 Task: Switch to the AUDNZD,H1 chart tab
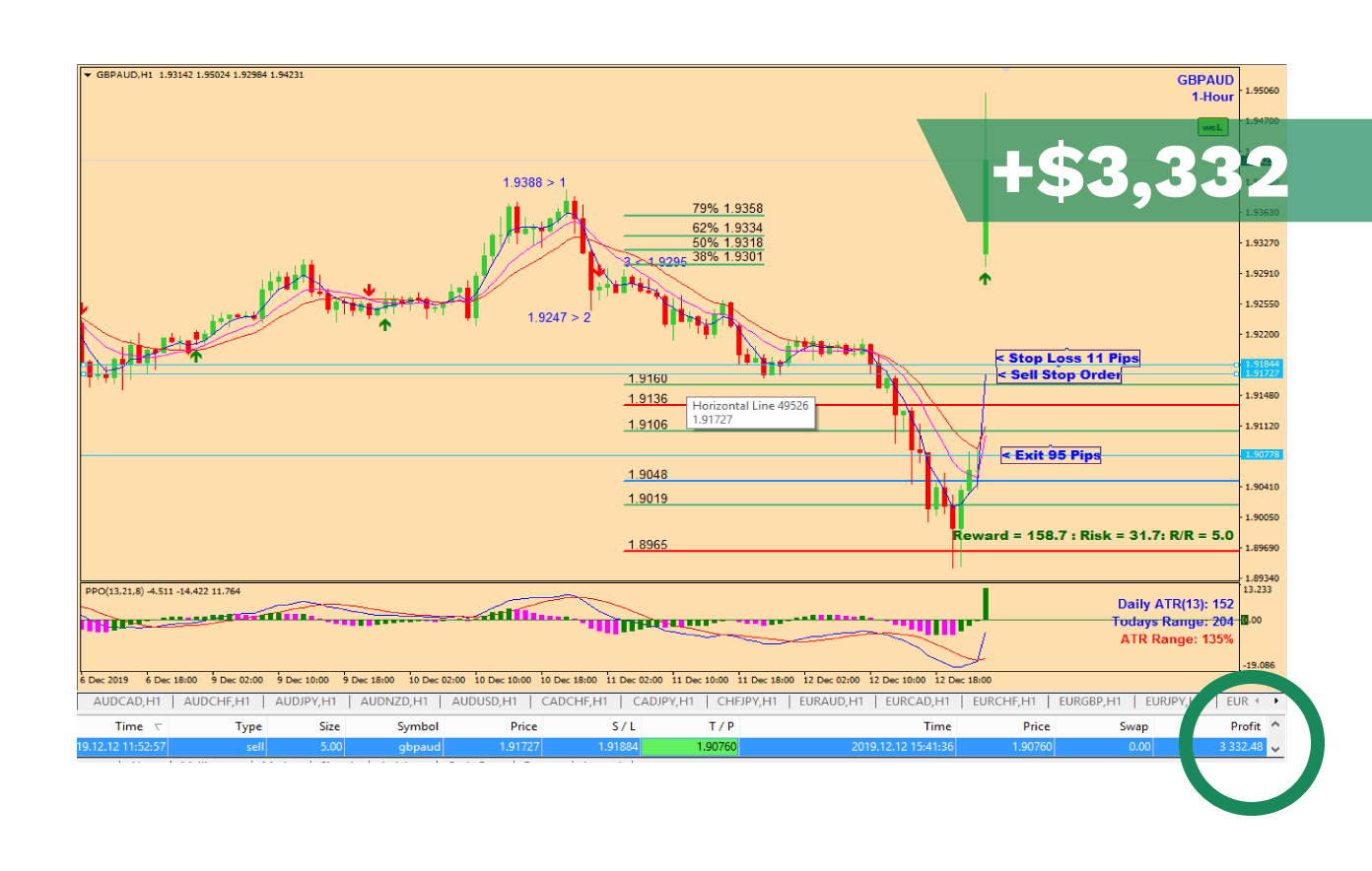click(394, 702)
